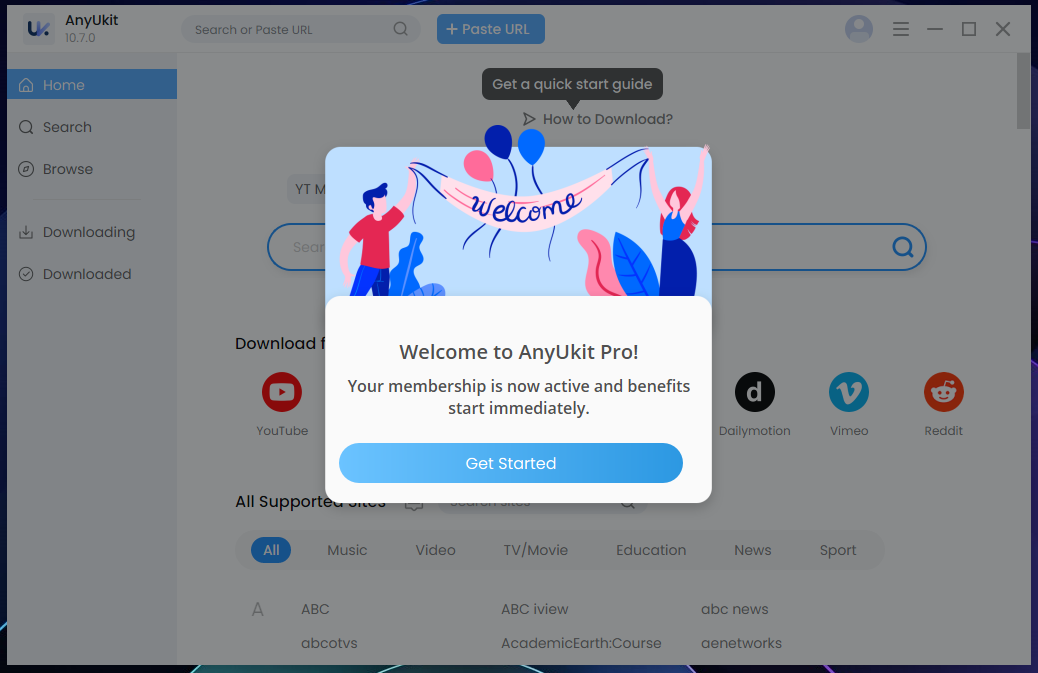Open the abcotvs site entry
The image size is (1038, 673).
[x=329, y=643]
